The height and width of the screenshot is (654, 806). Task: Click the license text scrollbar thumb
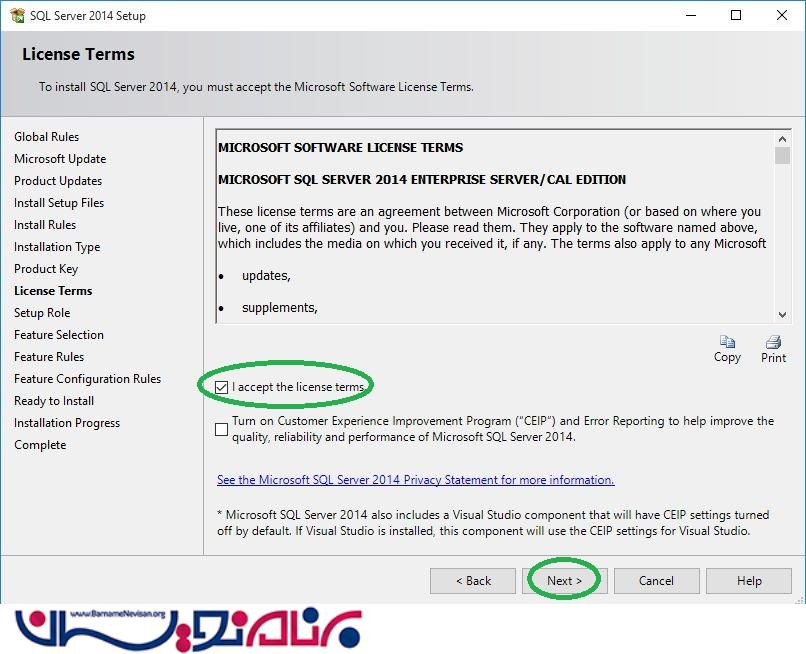click(x=782, y=156)
